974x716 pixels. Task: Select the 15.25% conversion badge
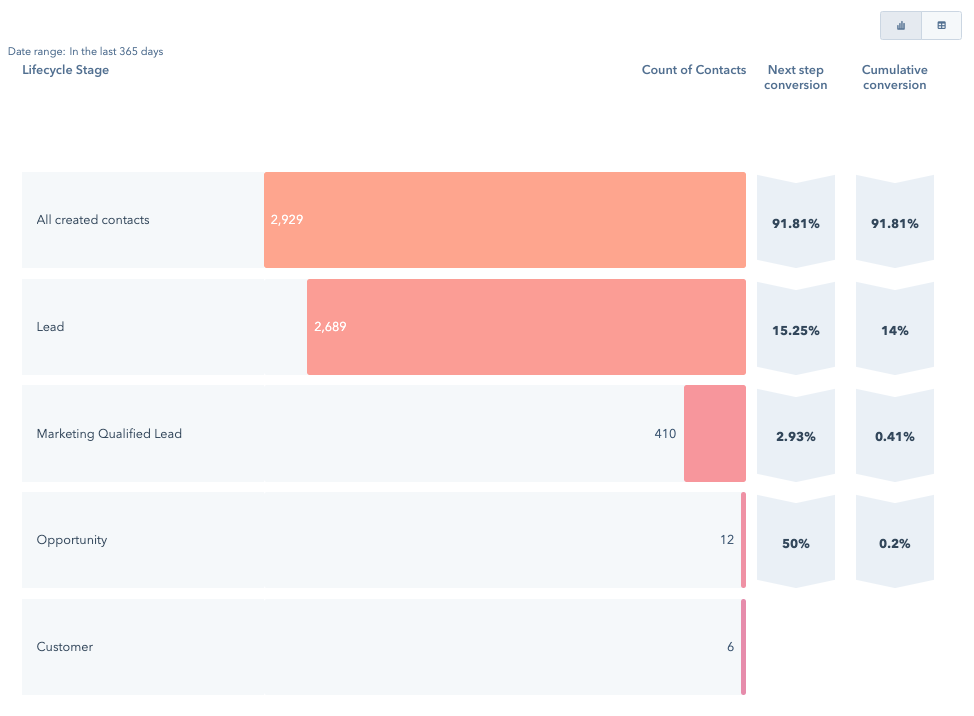click(796, 329)
